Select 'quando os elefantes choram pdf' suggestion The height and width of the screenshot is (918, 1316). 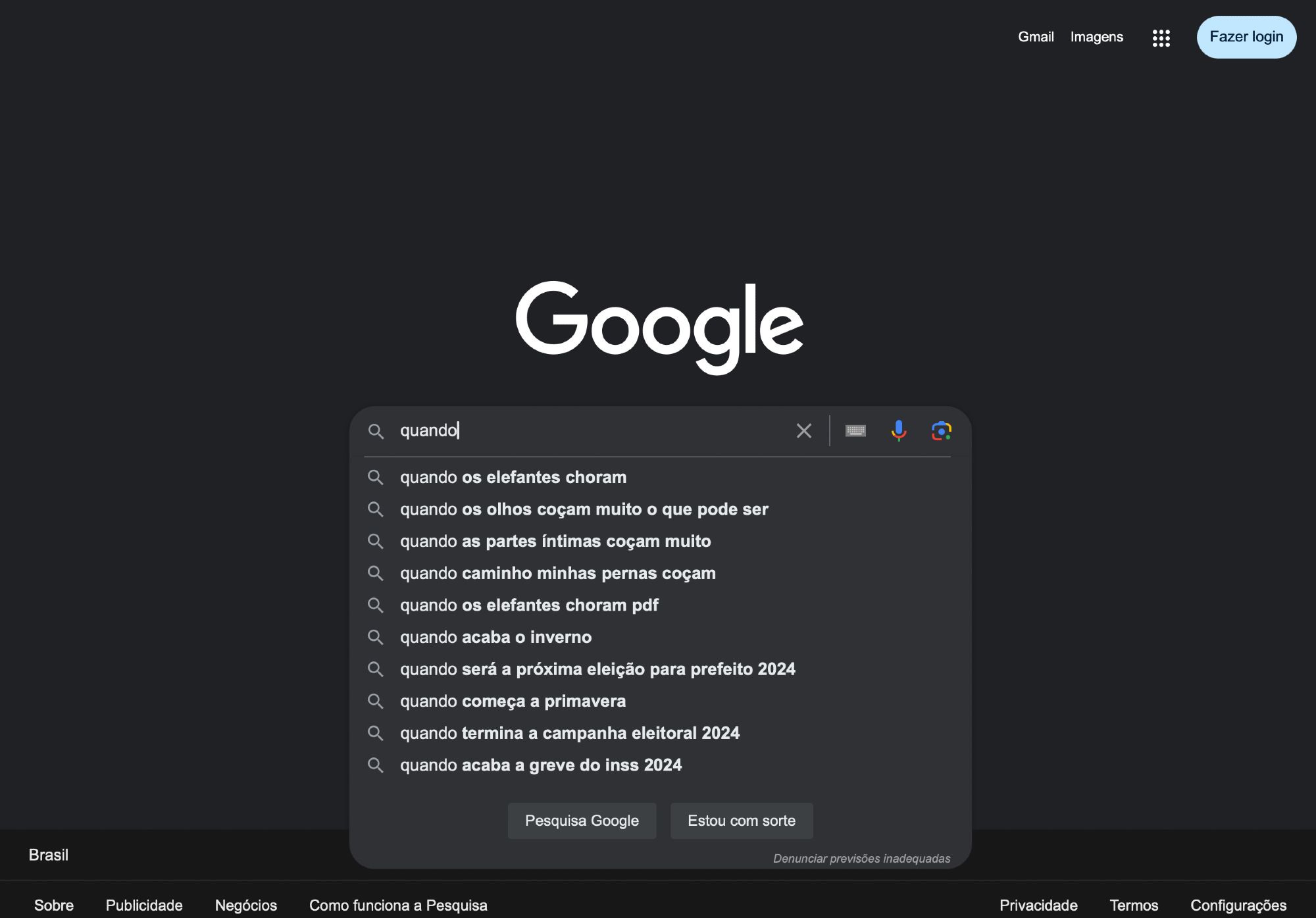pyautogui.click(x=660, y=605)
